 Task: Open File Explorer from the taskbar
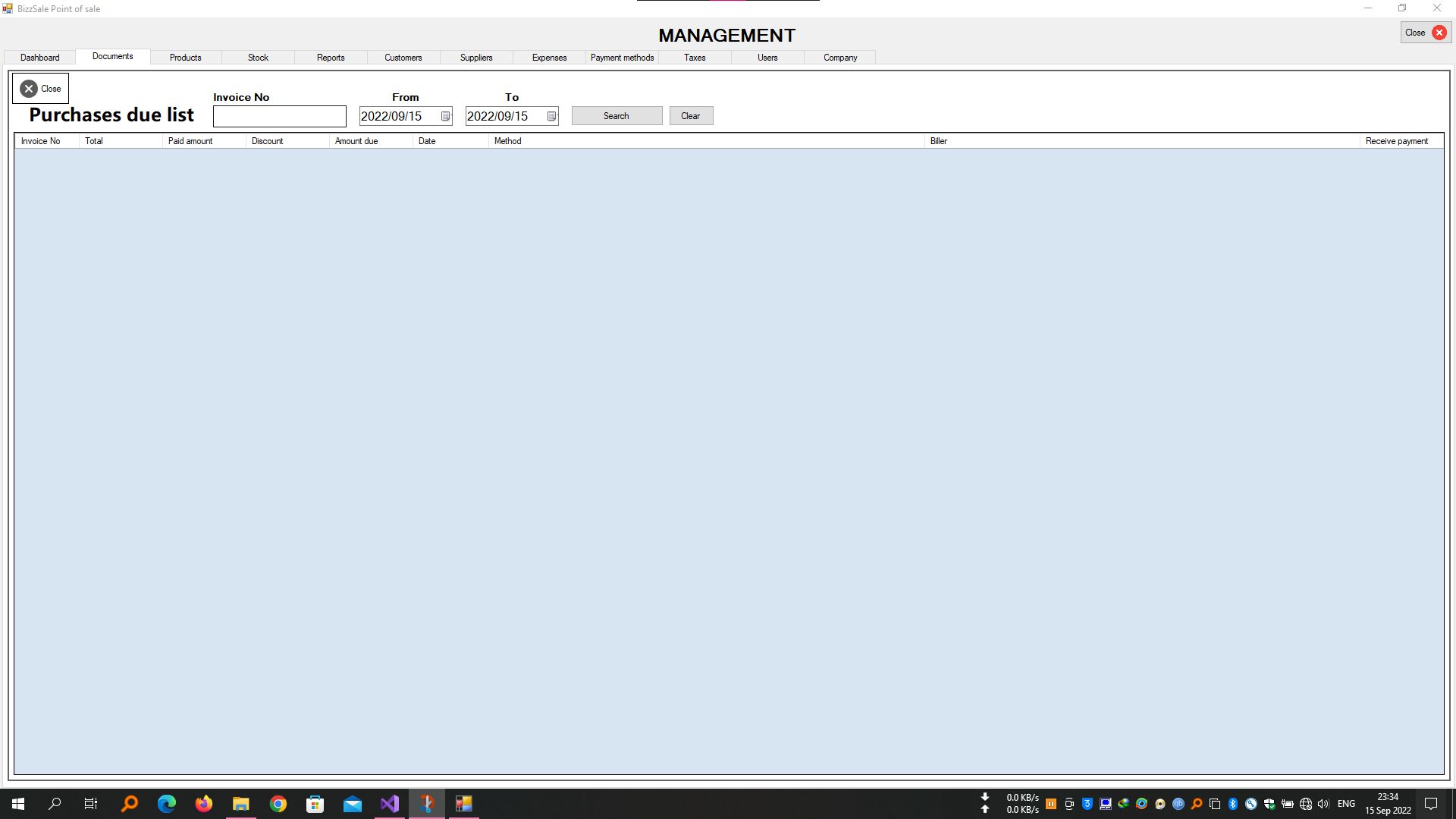tap(241, 804)
